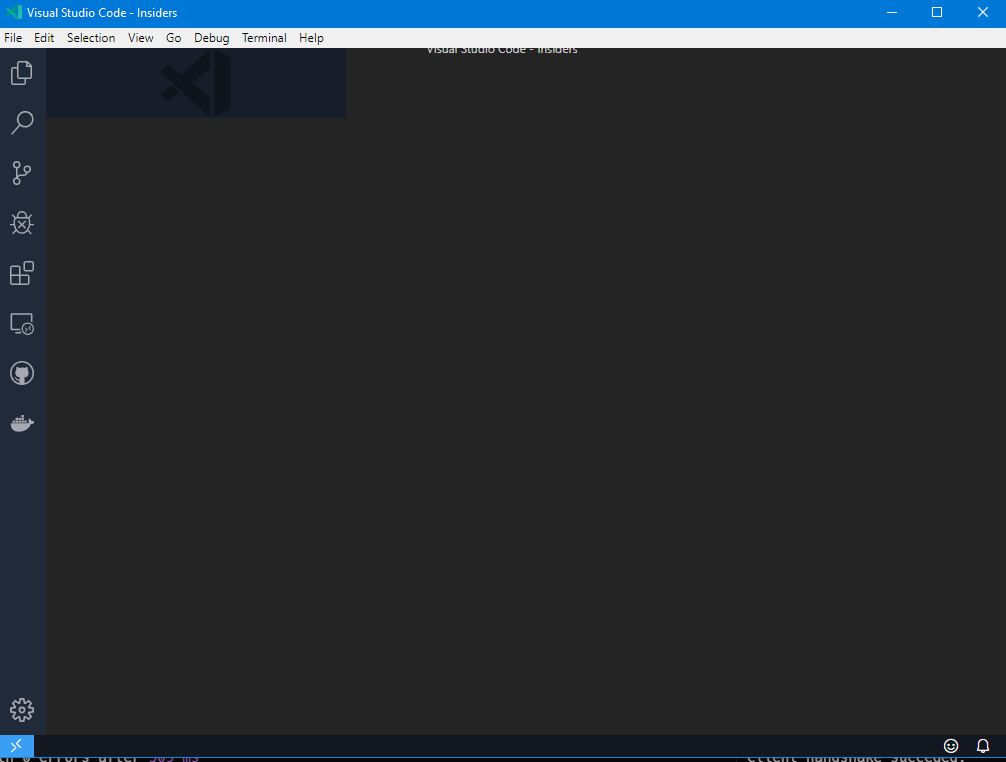The height and width of the screenshot is (762, 1006).
Task: Open the Debug view bug icon
Action: pyautogui.click(x=22, y=223)
